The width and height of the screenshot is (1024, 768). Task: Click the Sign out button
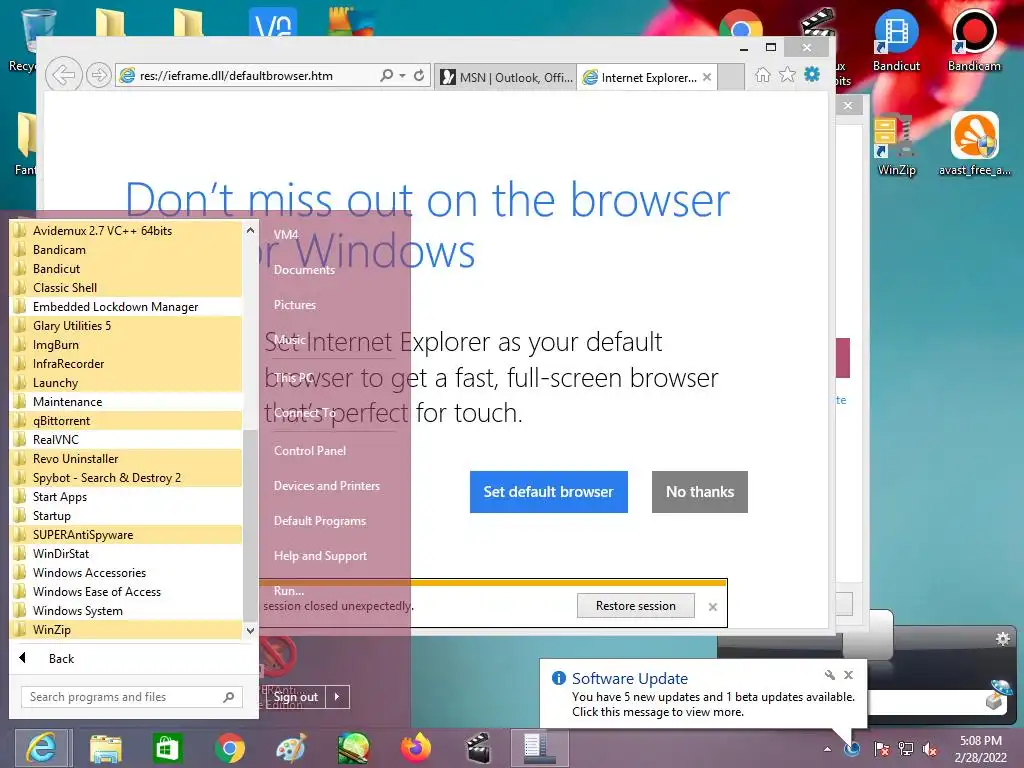pyautogui.click(x=296, y=697)
